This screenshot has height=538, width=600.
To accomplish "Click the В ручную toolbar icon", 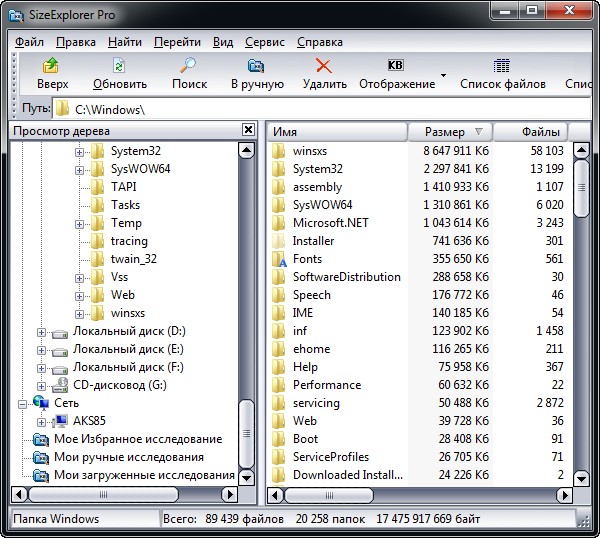I will [256, 67].
